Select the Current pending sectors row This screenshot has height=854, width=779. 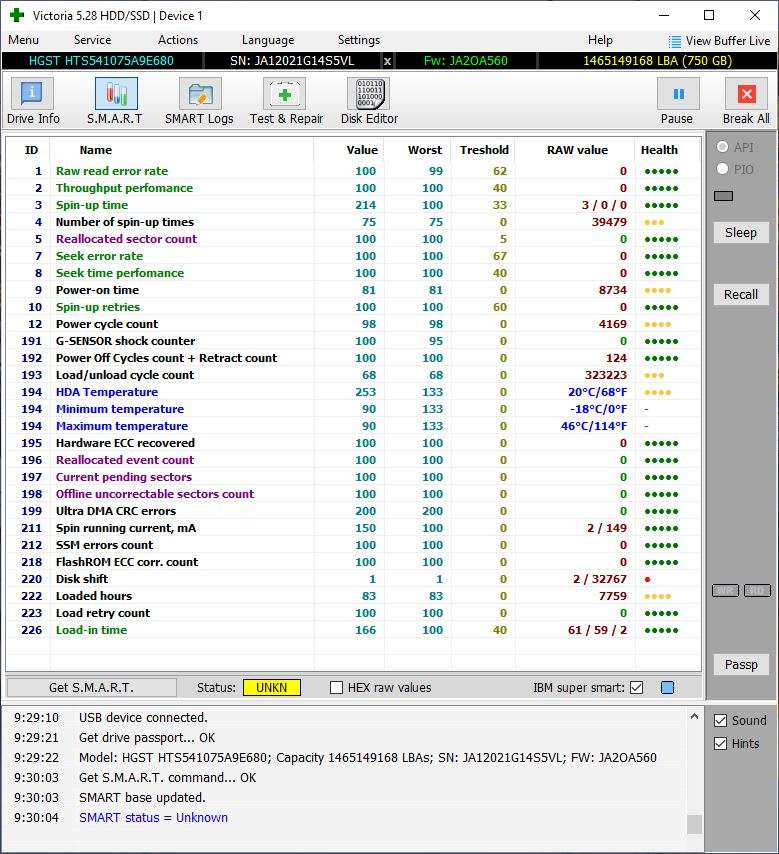pyautogui.click(x=353, y=477)
